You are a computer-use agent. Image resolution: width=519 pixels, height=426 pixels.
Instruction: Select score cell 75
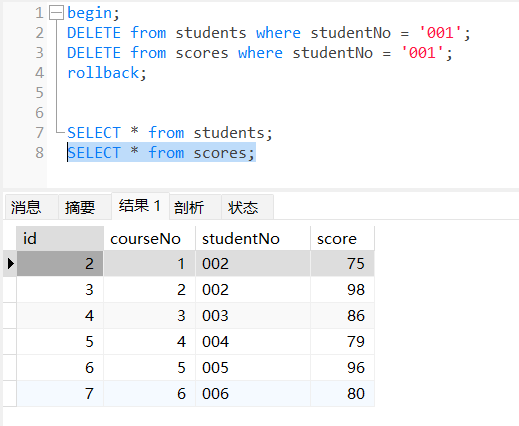342,264
